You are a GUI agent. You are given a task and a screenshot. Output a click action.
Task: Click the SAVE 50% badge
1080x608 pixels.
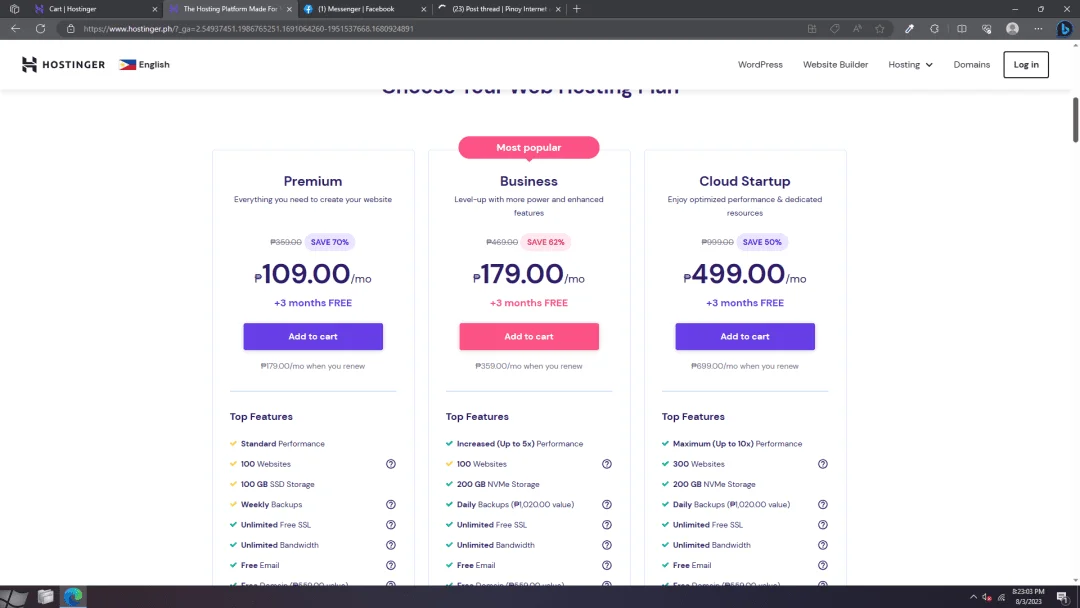pos(762,242)
